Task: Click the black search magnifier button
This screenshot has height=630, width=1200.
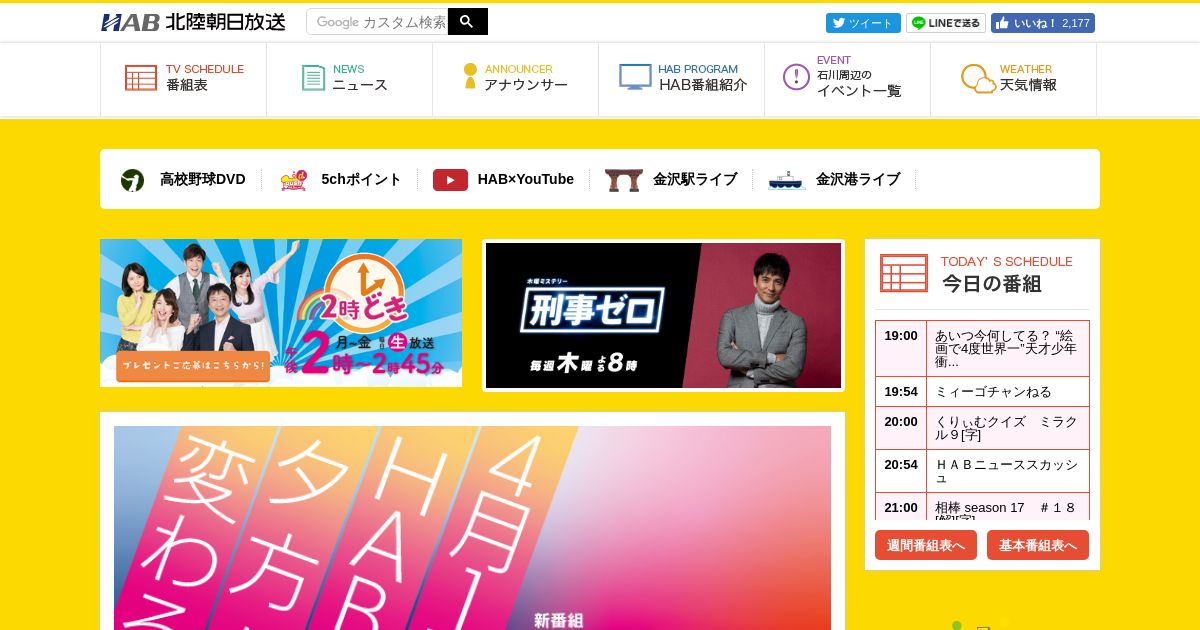Action: click(468, 21)
